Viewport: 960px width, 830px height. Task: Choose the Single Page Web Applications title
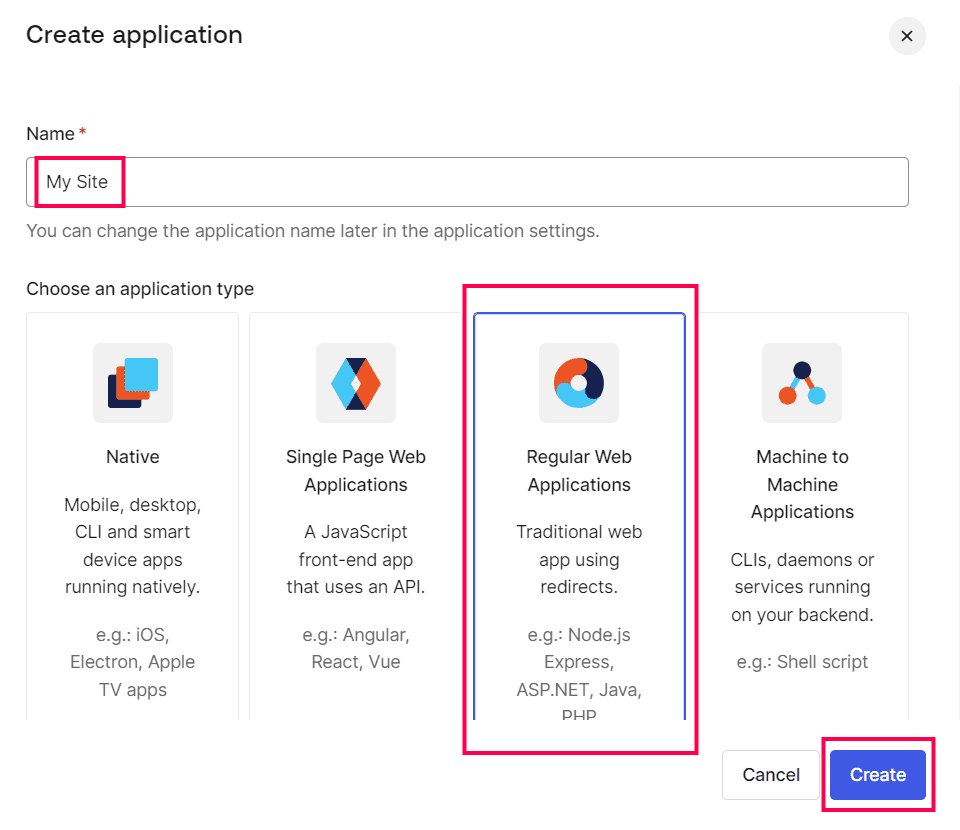click(x=356, y=471)
